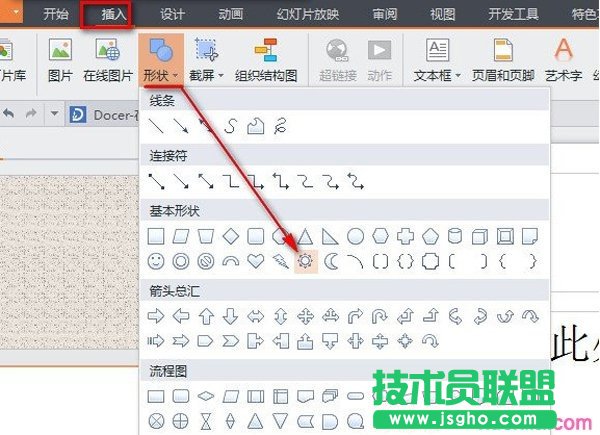Select the right triangle shape

click(x=330, y=236)
